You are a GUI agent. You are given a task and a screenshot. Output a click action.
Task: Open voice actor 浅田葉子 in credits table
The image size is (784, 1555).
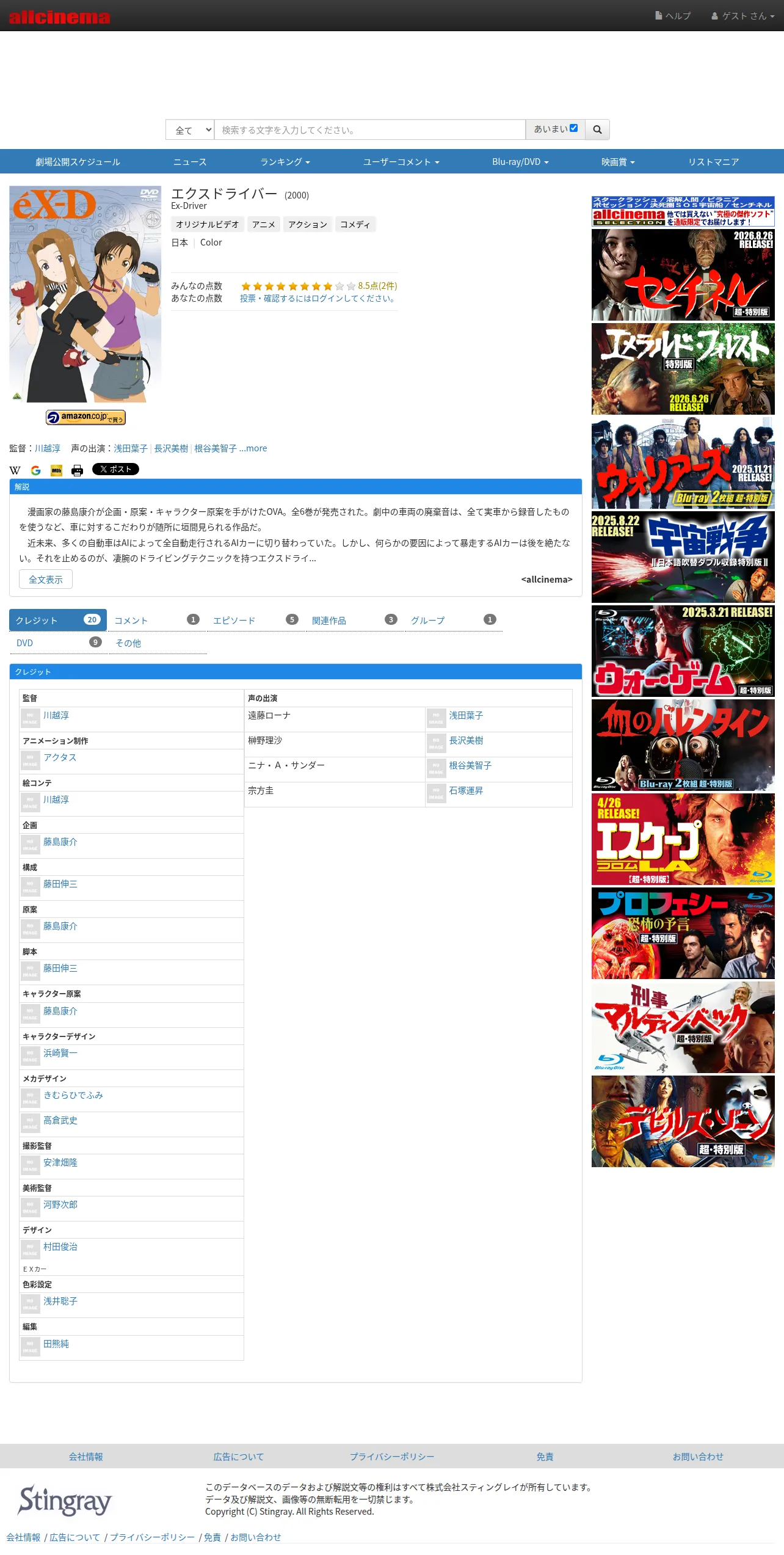[466, 715]
